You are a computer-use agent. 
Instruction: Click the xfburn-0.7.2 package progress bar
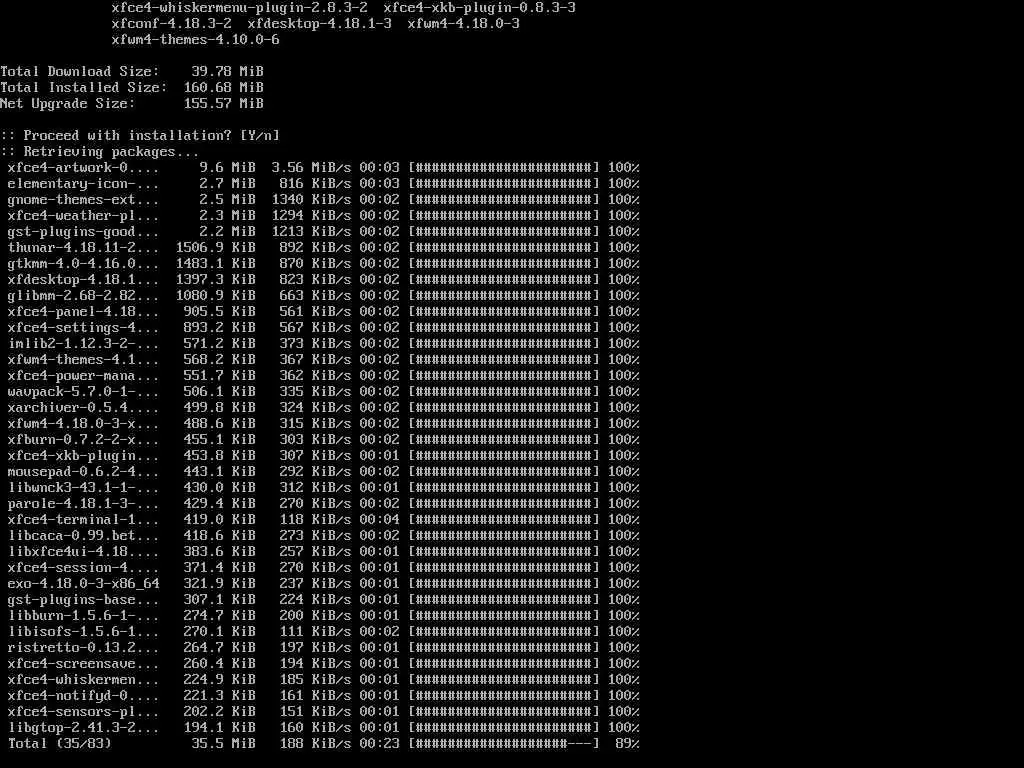click(x=504, y=440)
